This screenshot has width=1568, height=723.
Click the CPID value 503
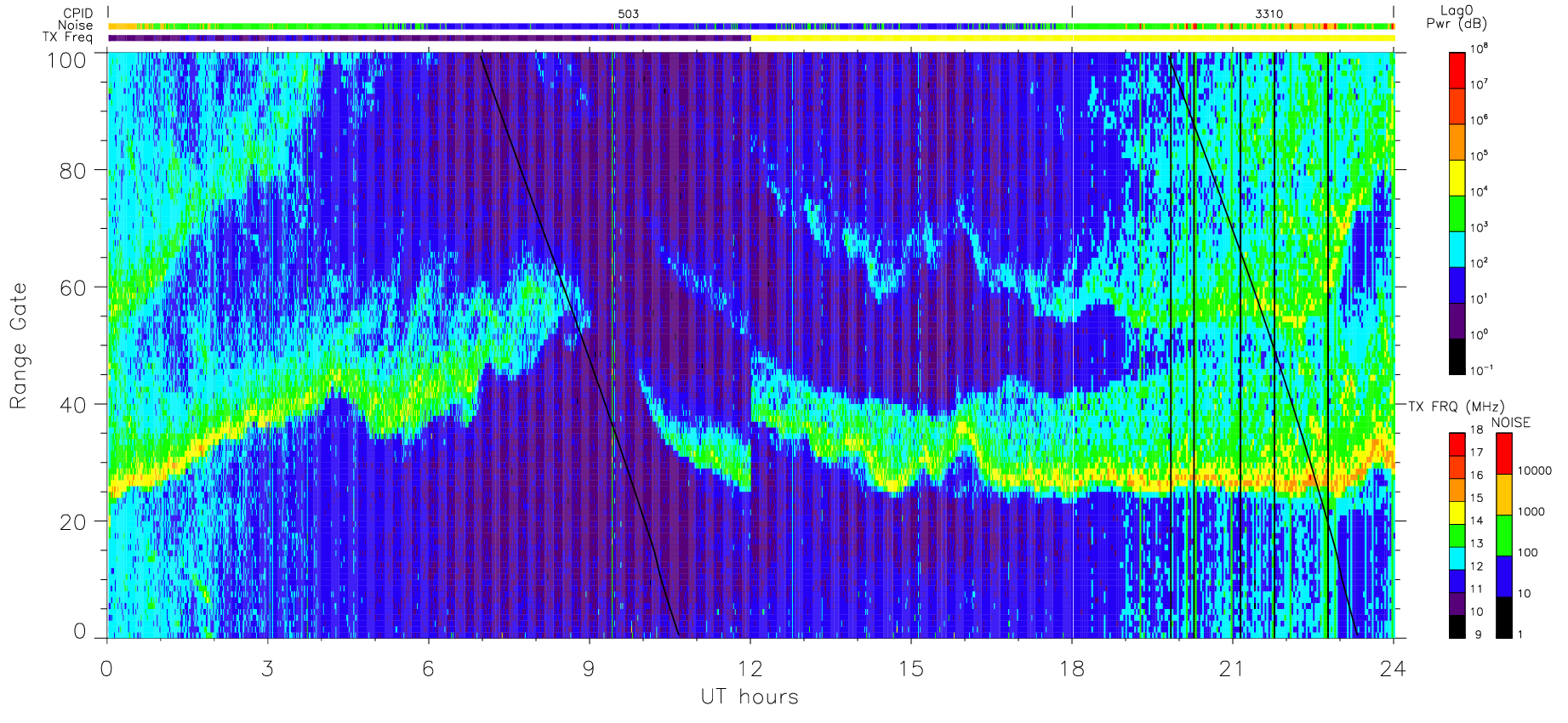tap(628, 14)
